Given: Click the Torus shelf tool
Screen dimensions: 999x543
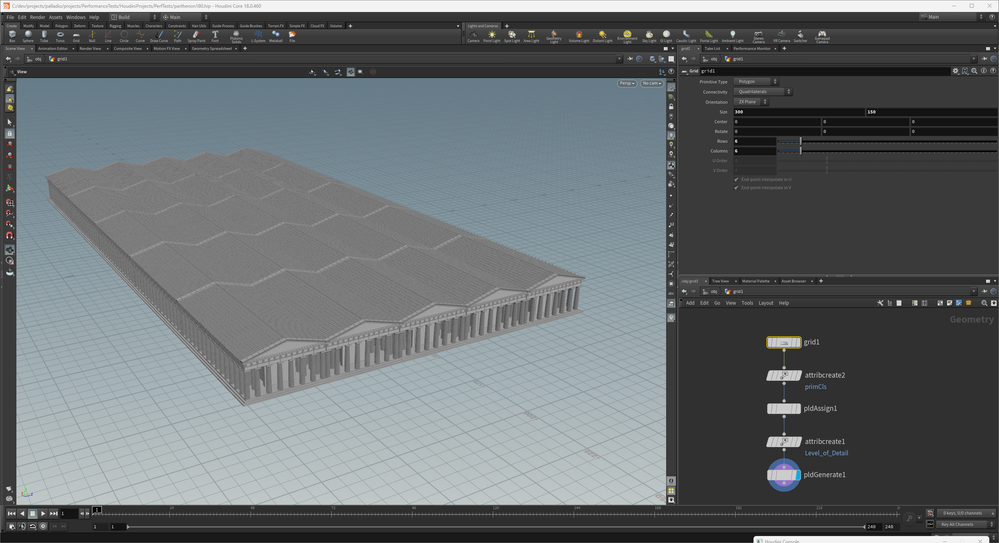Looking at the screenshot, I should pos(60,35).
